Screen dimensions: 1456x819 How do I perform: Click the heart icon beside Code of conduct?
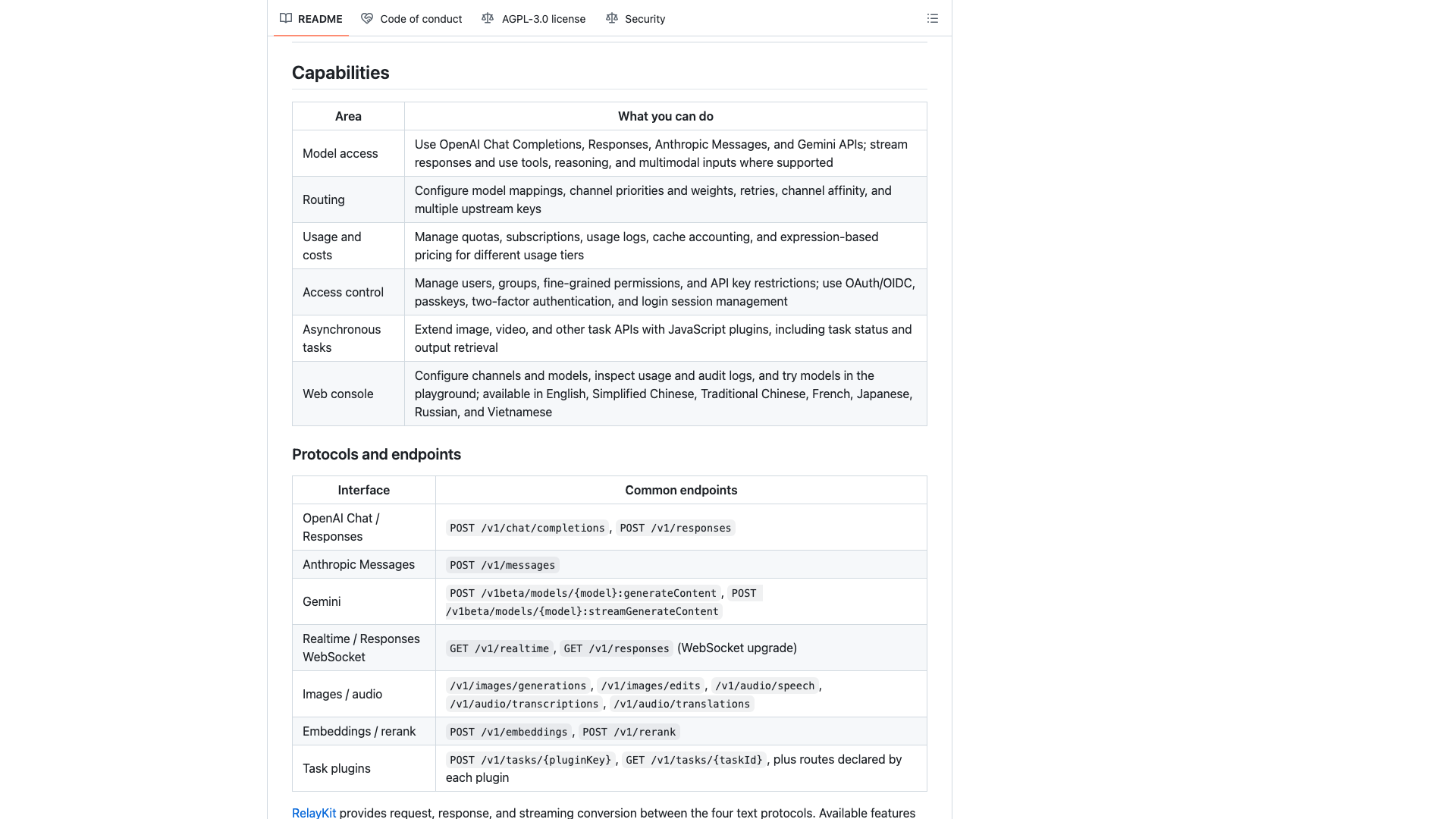click(x=367, y=18)
